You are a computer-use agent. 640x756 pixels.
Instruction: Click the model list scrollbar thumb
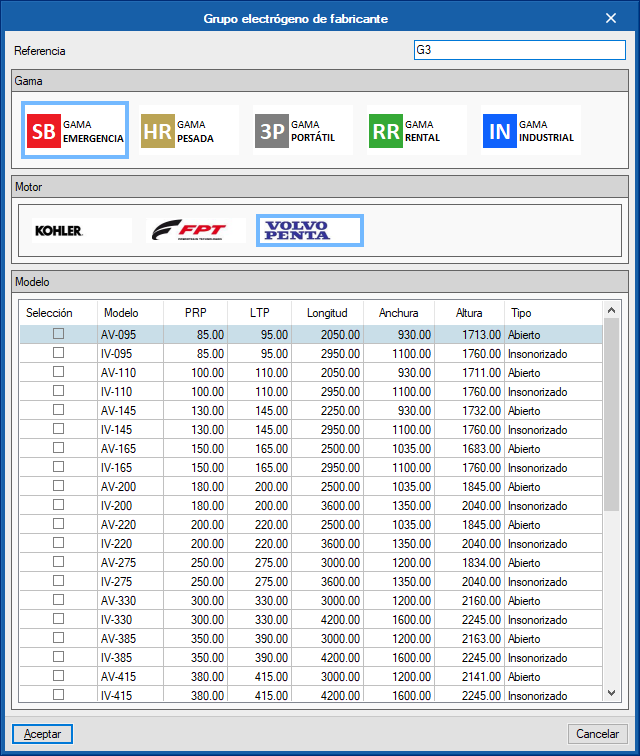point(612,415)
